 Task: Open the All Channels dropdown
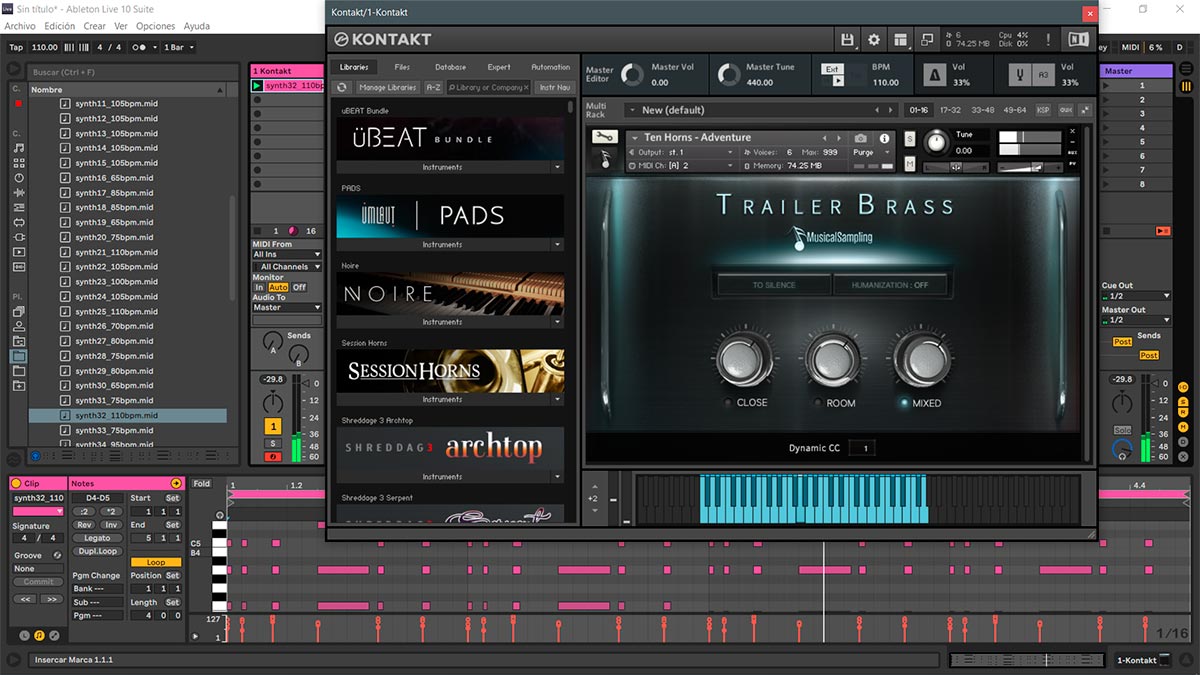287,267
